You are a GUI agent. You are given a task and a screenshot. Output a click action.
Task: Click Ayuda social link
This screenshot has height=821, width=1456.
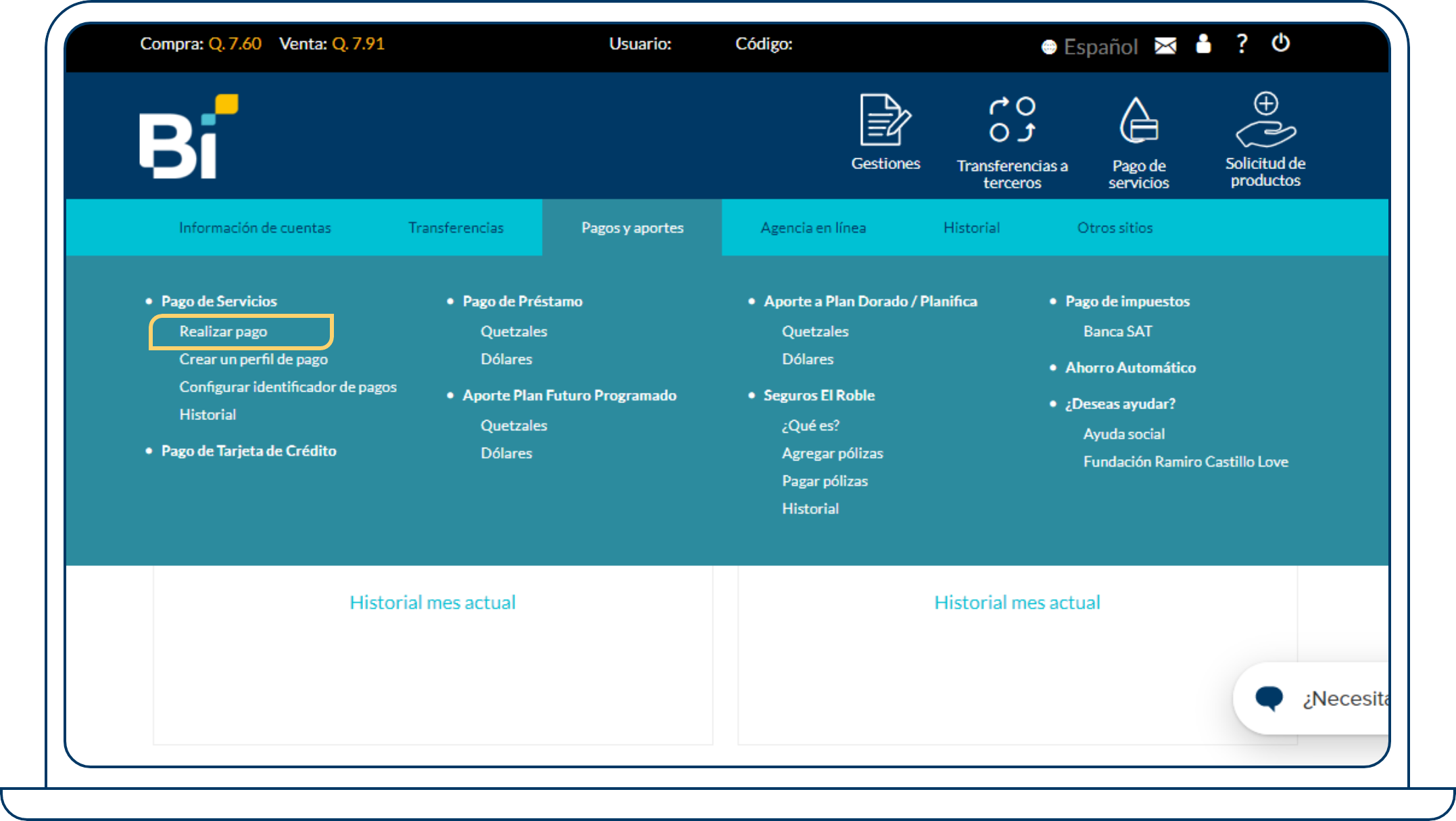click(x=1124, y=434)
